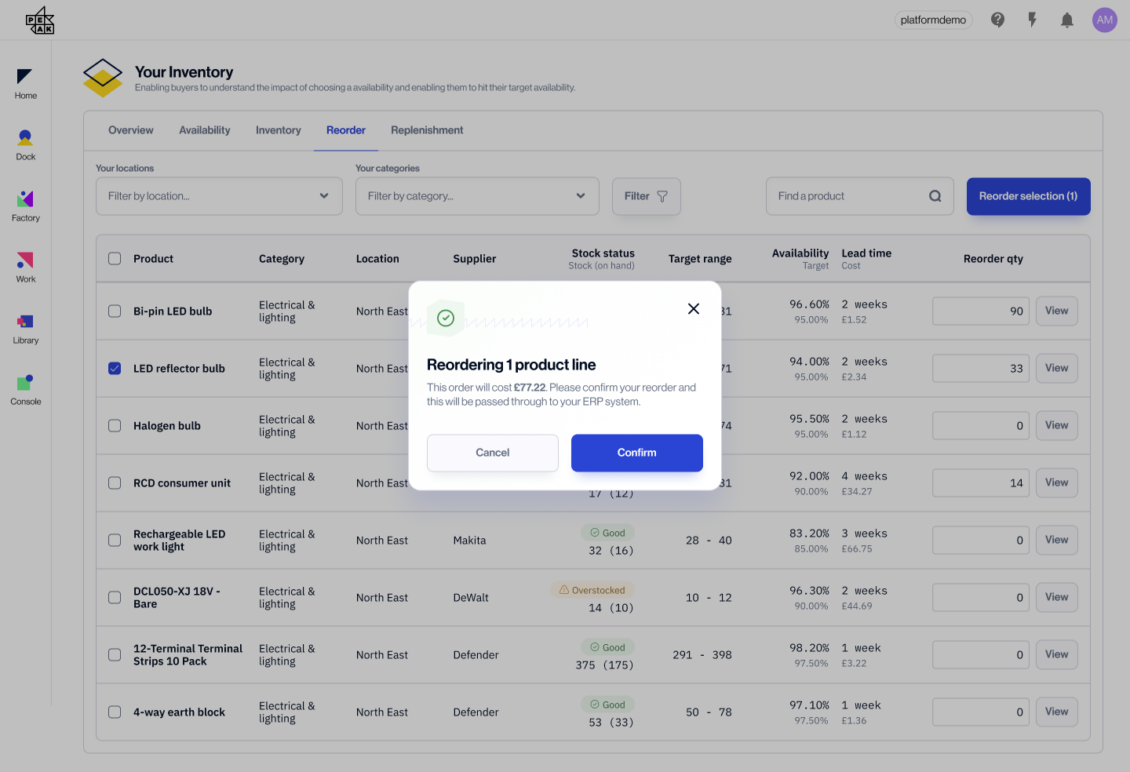Image resolution: width=1130 pixels, height=772 pixels.
Task: Open the Home icon in sidebar
Action: point(25,79)
